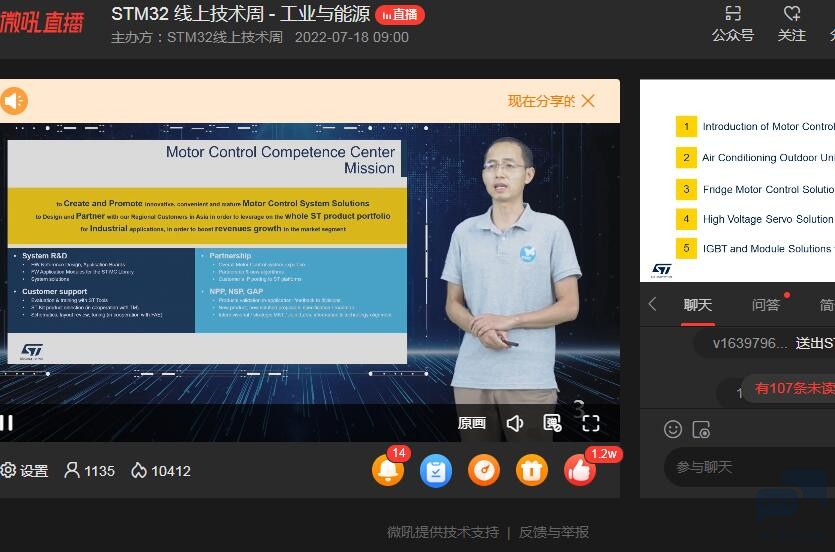The height and width of the screenshot is (552, 835).
Task: Open the orange compass icon
Action: 484,471
